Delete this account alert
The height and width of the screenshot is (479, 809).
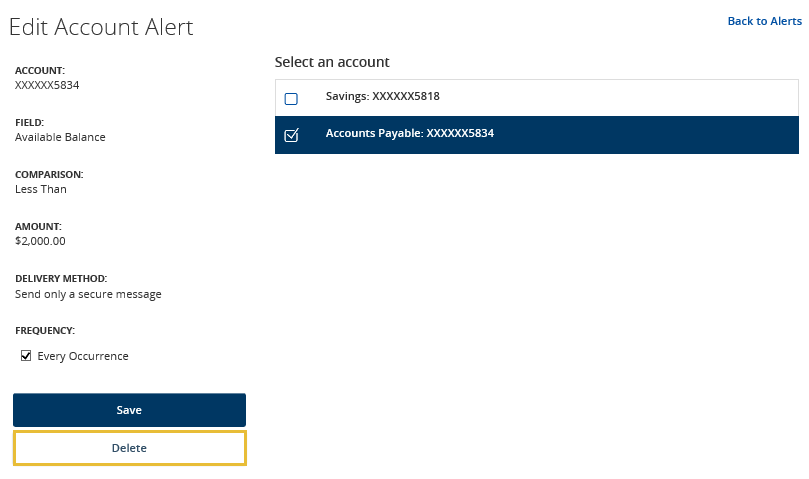pos(130,448)
